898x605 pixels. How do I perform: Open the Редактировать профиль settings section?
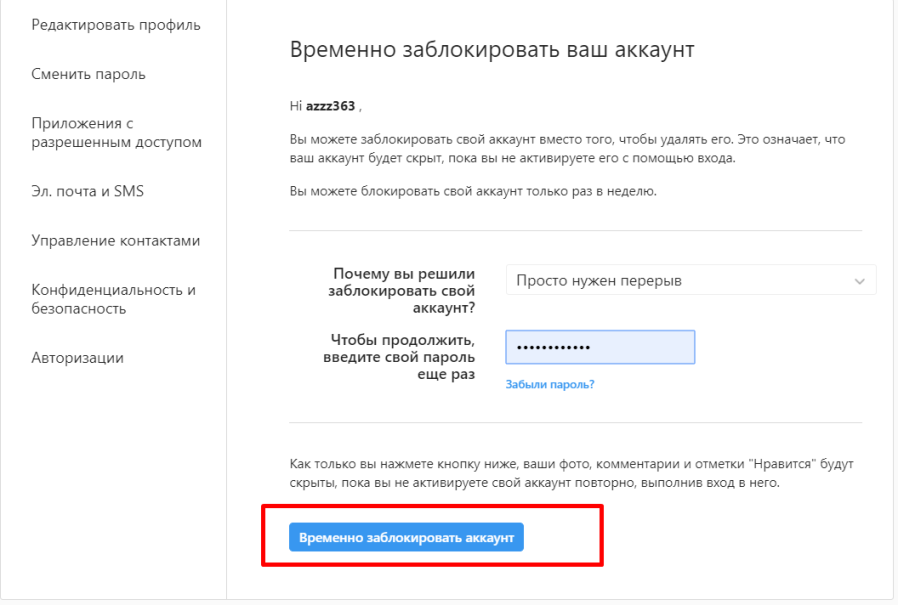116,25
